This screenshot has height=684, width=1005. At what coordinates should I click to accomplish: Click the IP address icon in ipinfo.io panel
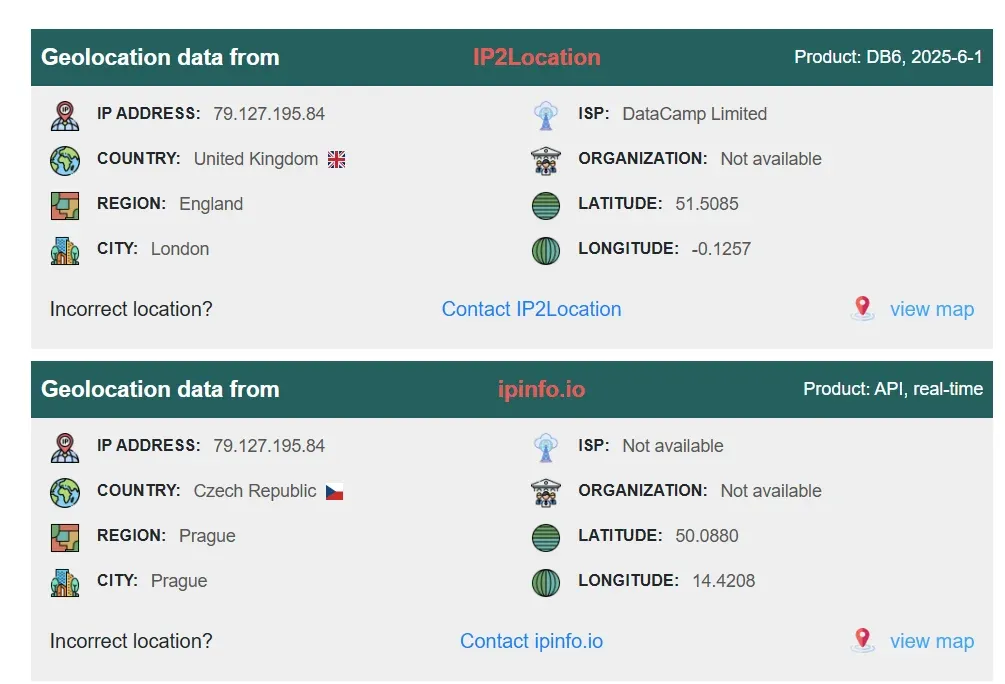tap(65, 447)
